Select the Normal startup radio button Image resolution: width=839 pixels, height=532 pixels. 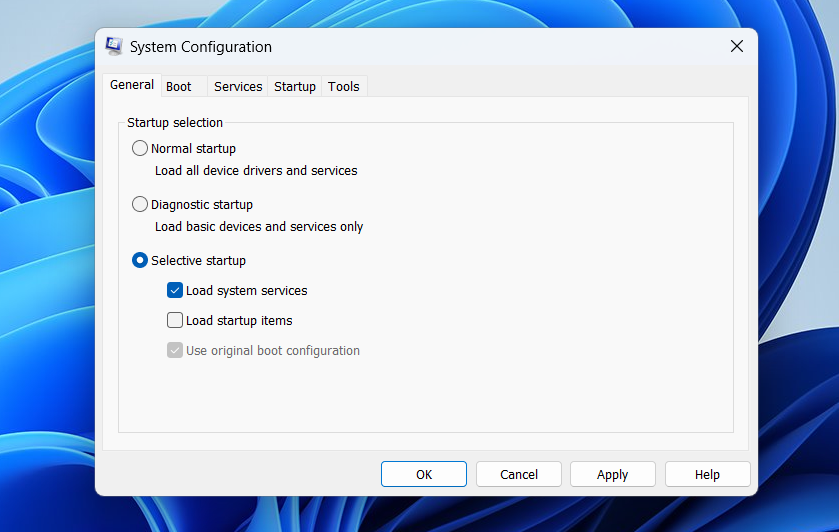(140, 148)
